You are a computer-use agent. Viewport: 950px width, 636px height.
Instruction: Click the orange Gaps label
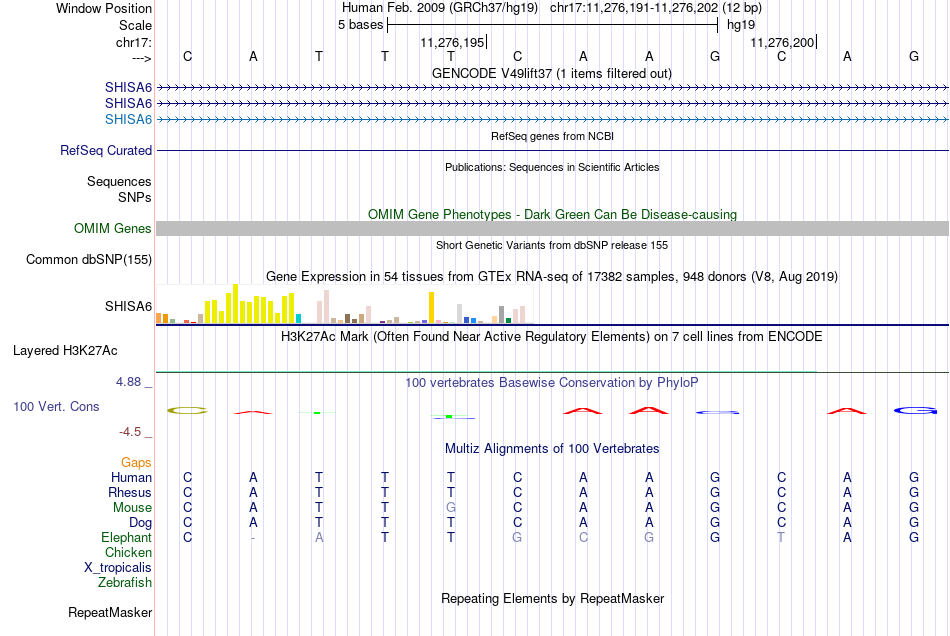point(136,463)
